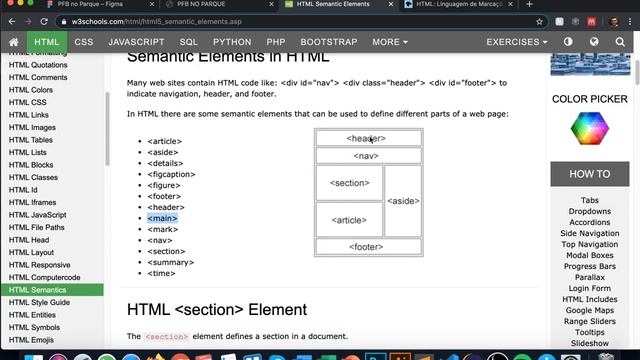Viewport: 640px width, 360px height.
Task: Go back with browser back arrow
Action: [x=12, y=22]
